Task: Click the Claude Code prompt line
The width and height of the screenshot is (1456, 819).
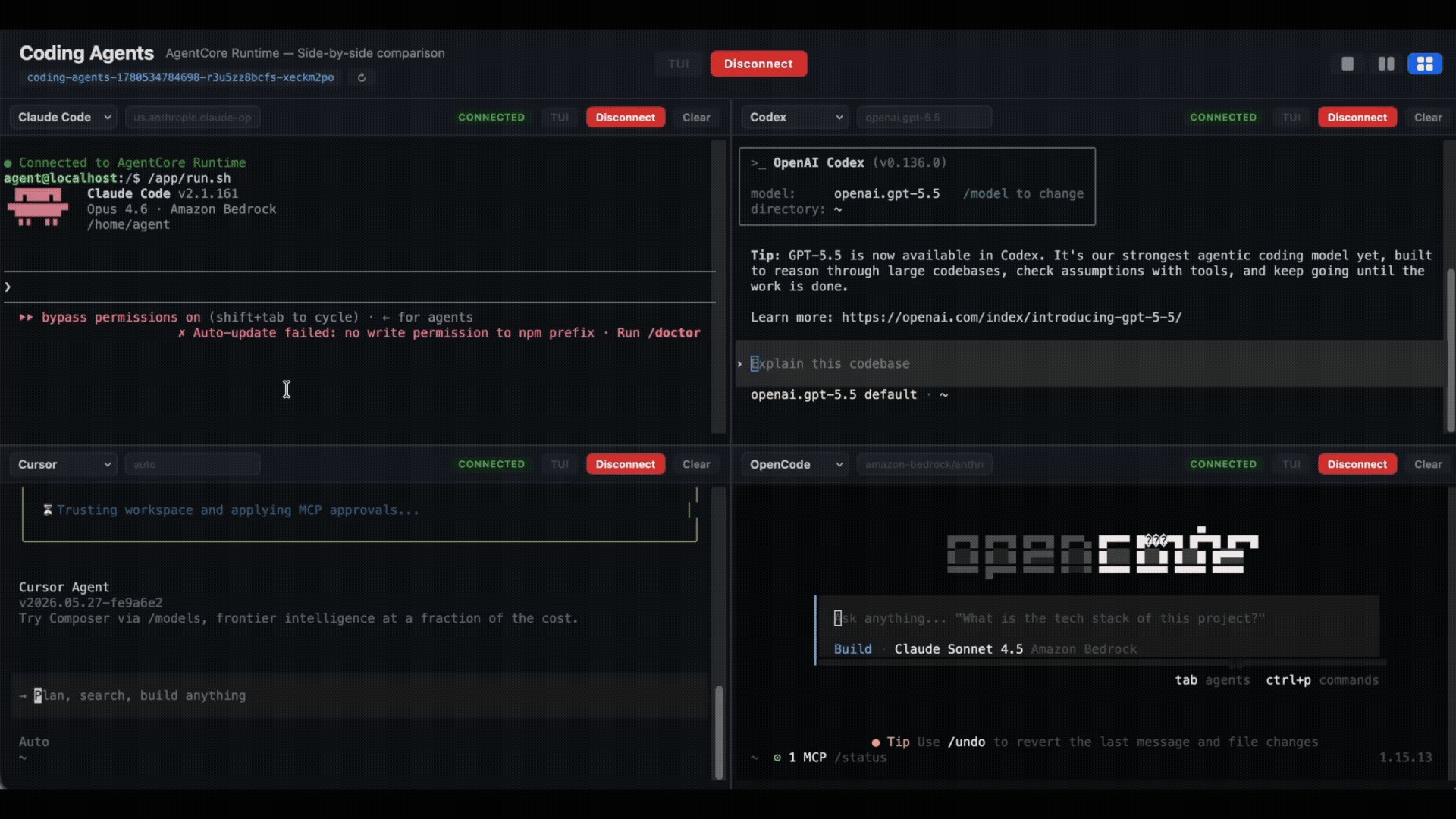Action: pyautogui.click(x=359, y=287)
